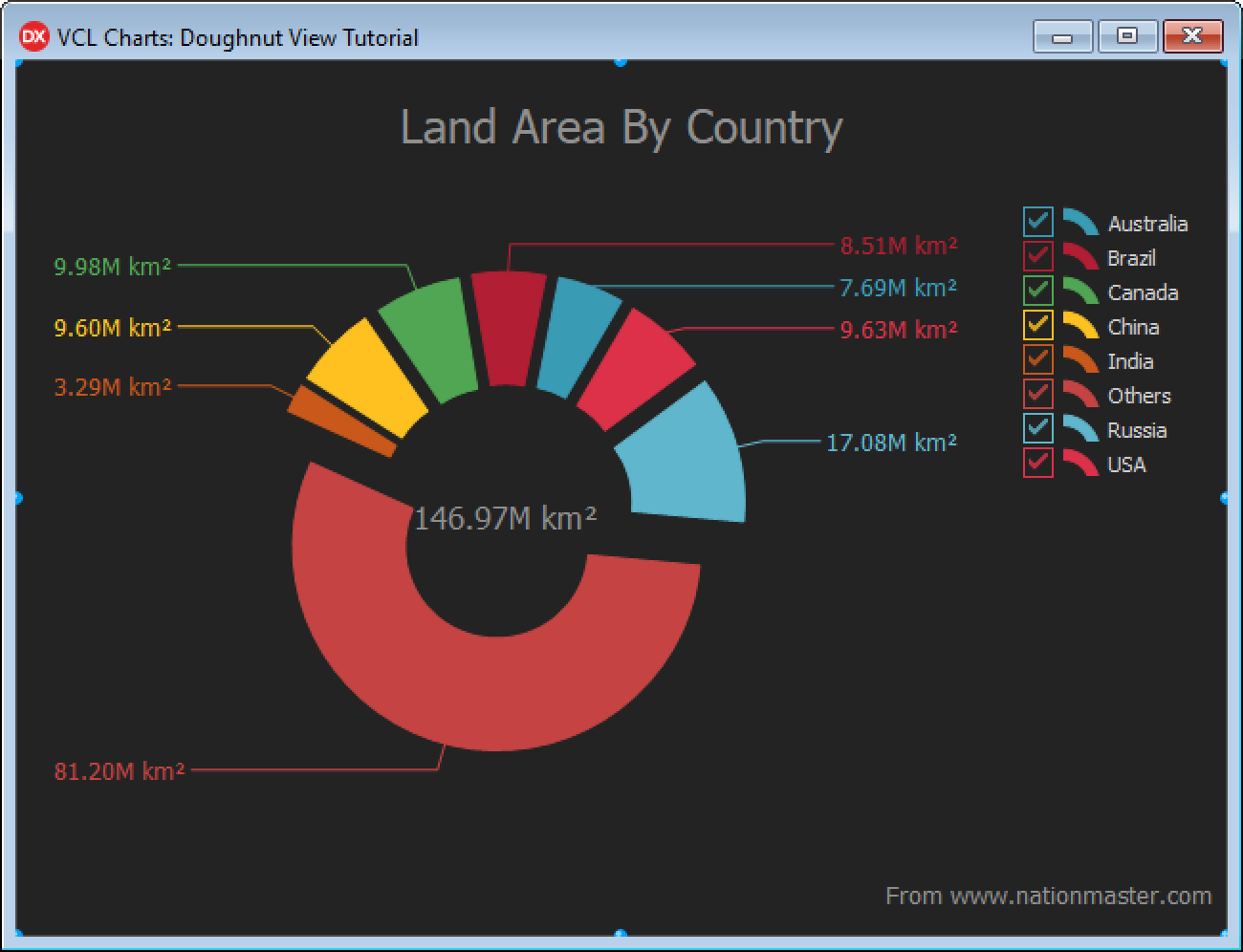1243x952 pixels.
Task: Hide the China series via checkbox
Action: click(x=1037, y=325)
